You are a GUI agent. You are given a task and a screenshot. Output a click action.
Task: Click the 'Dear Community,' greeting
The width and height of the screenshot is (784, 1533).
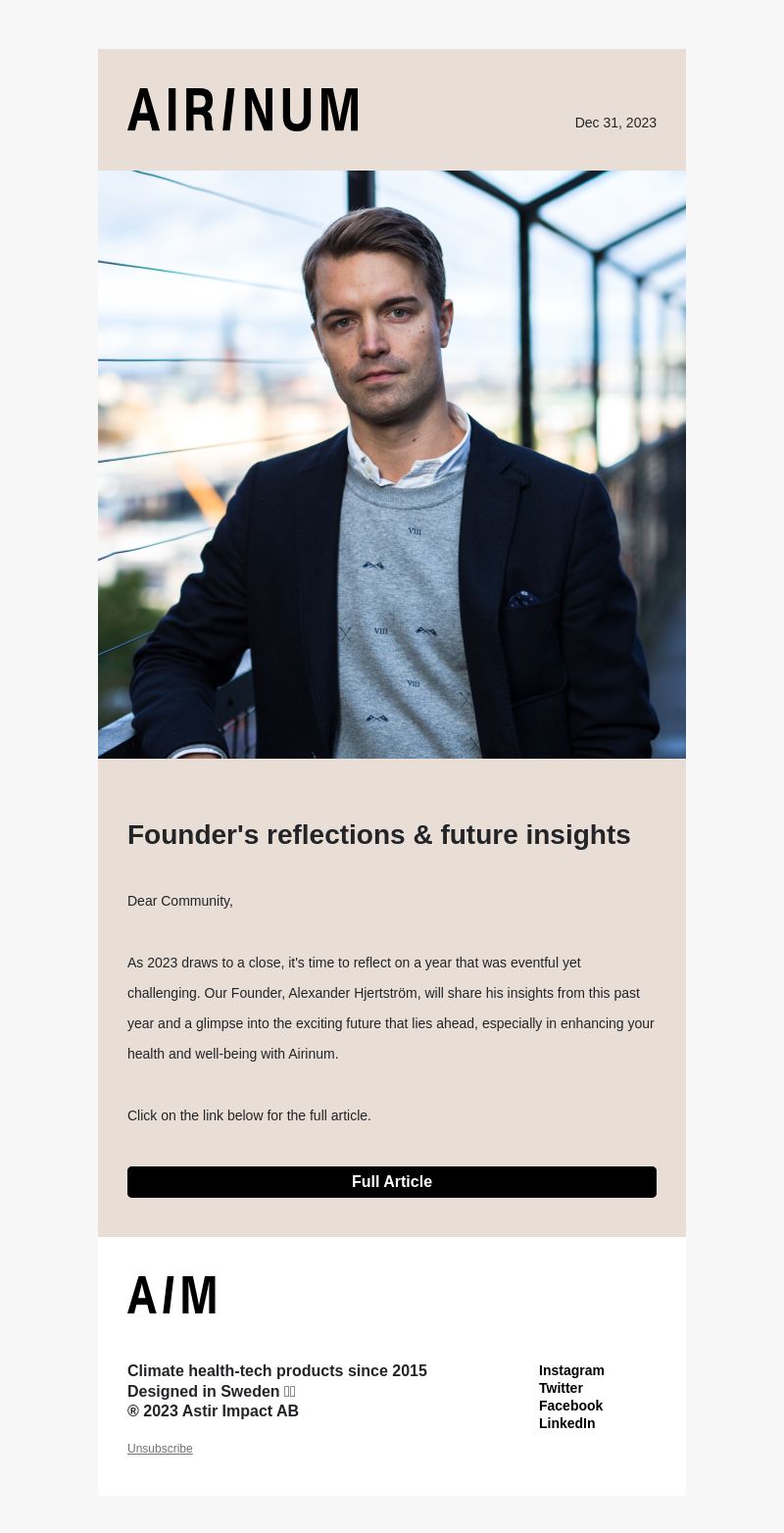tap(180, 901)
